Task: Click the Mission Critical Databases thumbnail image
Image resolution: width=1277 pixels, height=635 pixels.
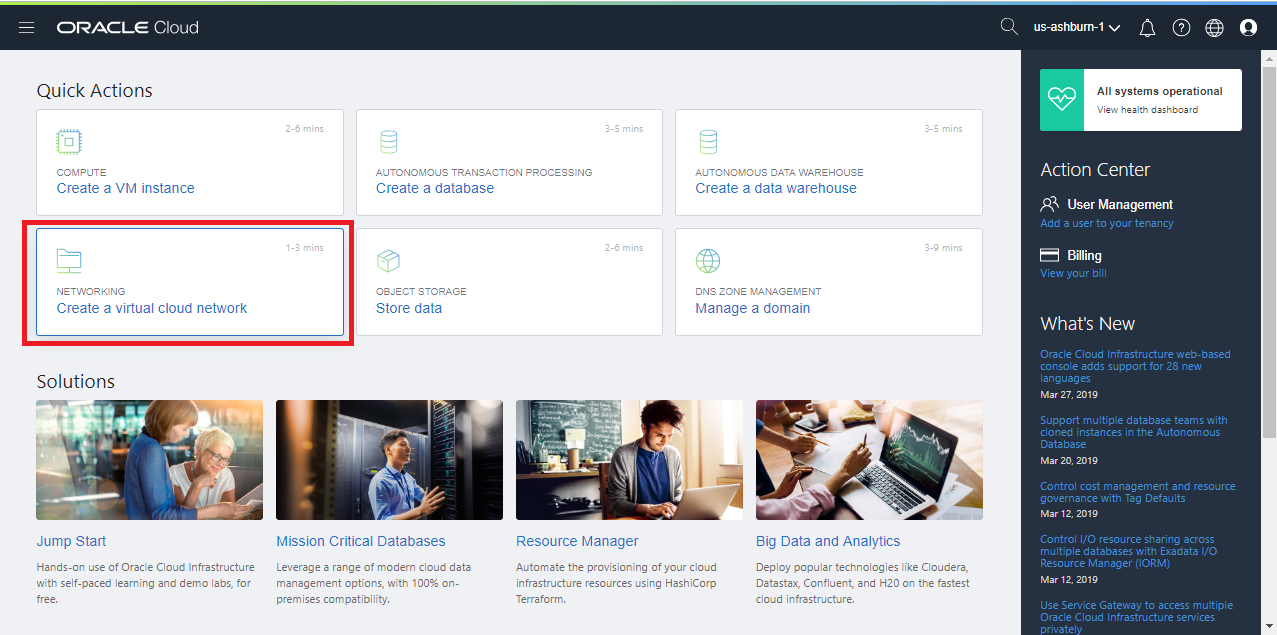Action: (389, 460)
